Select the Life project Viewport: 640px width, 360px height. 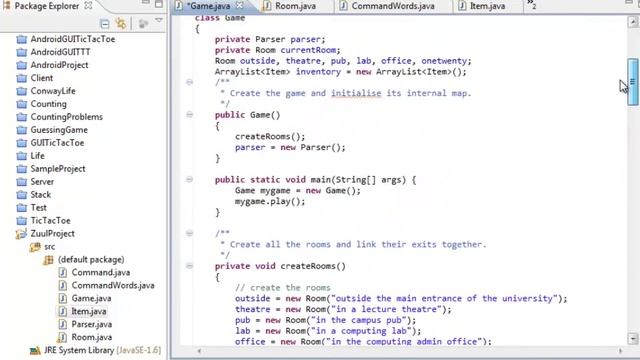pos(38,156)
